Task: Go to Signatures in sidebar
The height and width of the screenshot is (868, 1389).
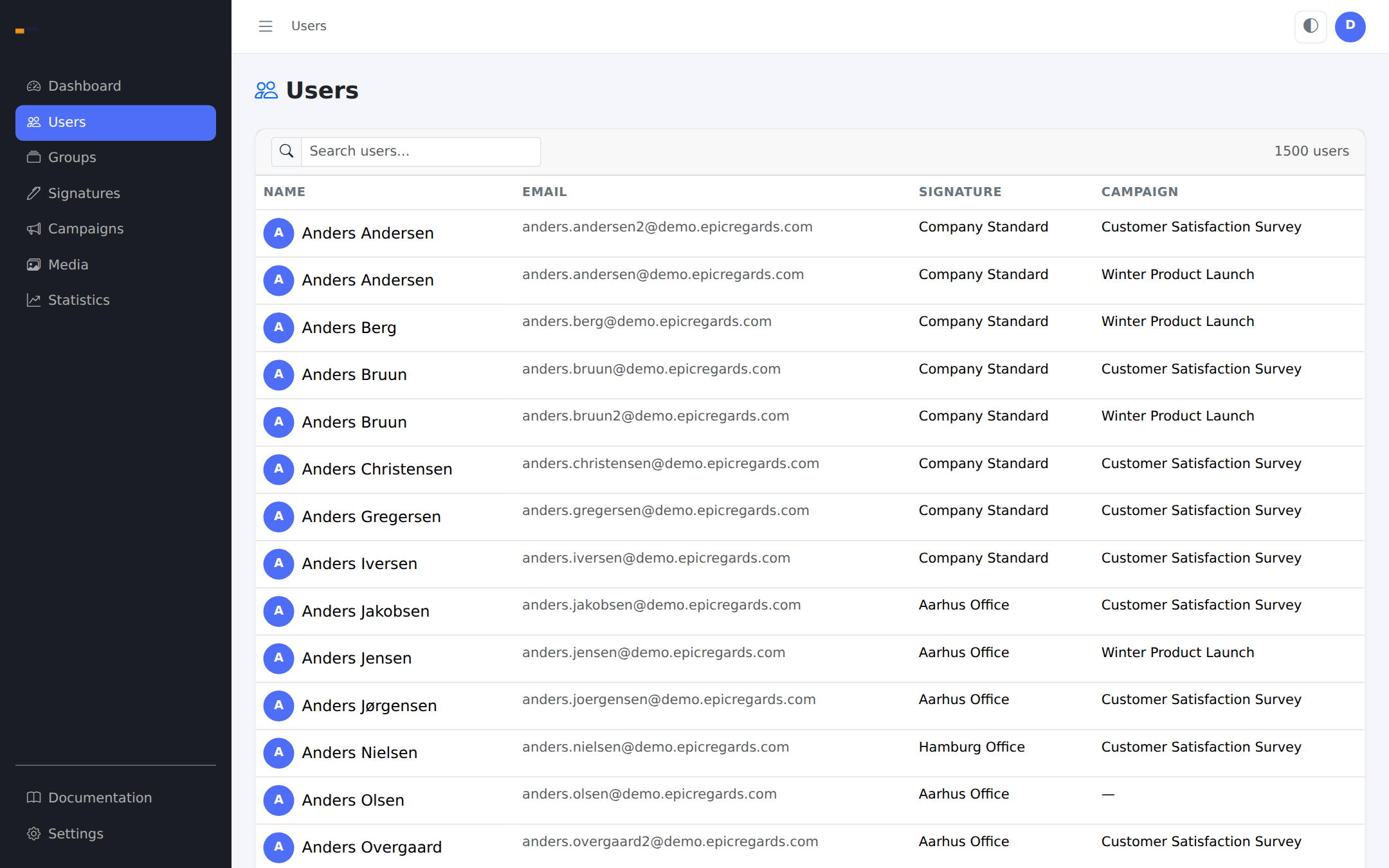Action: (x=116, y=194)
